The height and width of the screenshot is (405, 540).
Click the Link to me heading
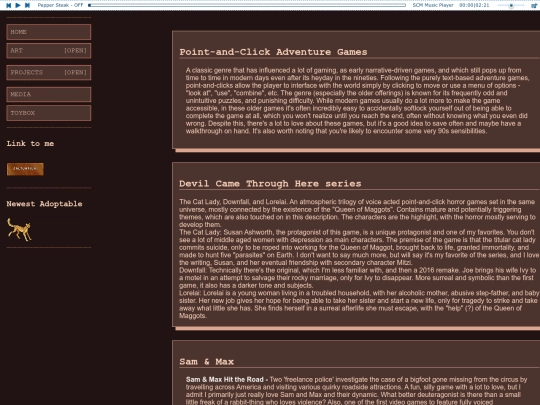point(30,144)
